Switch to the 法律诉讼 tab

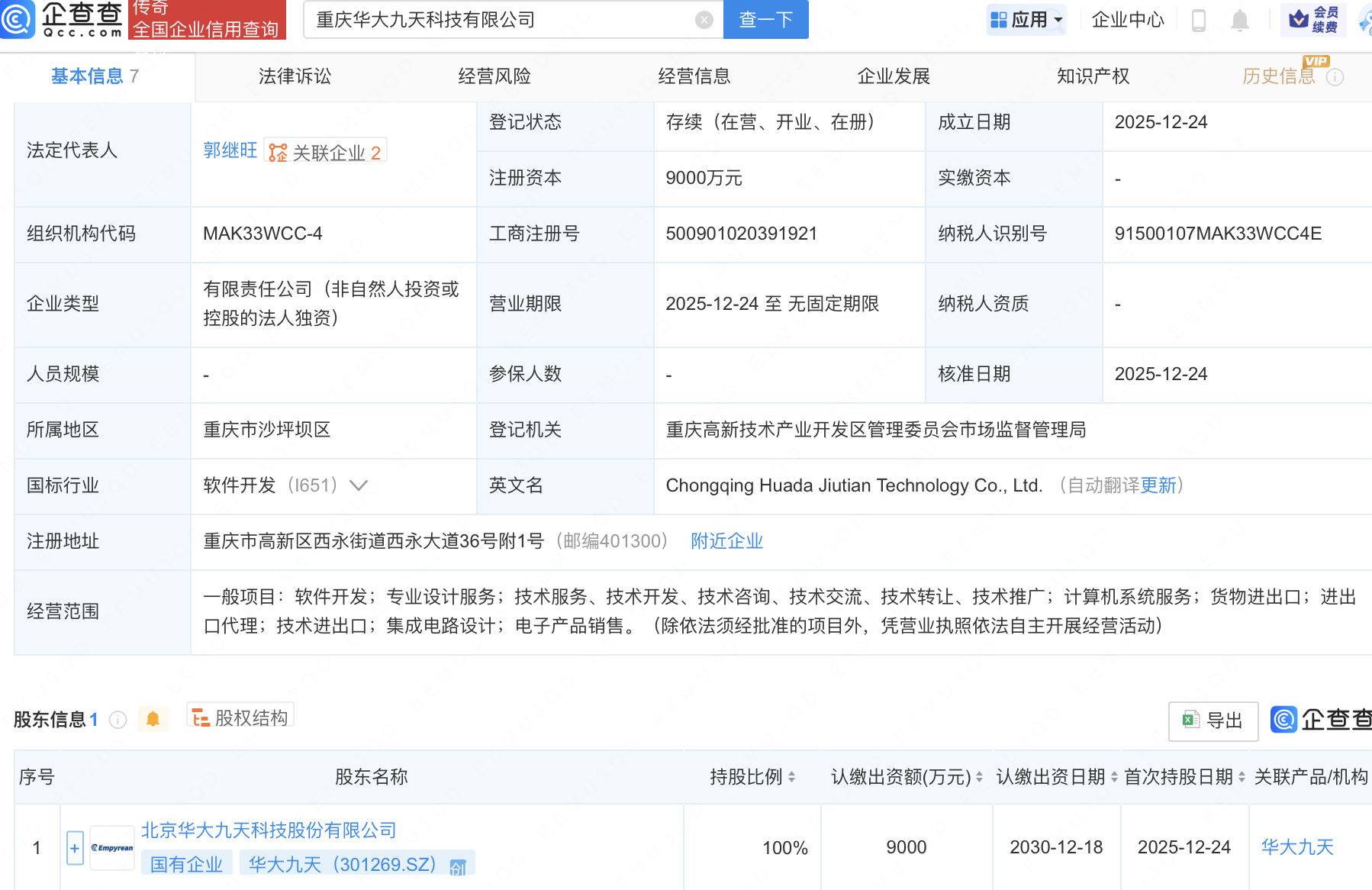point(295,76)
